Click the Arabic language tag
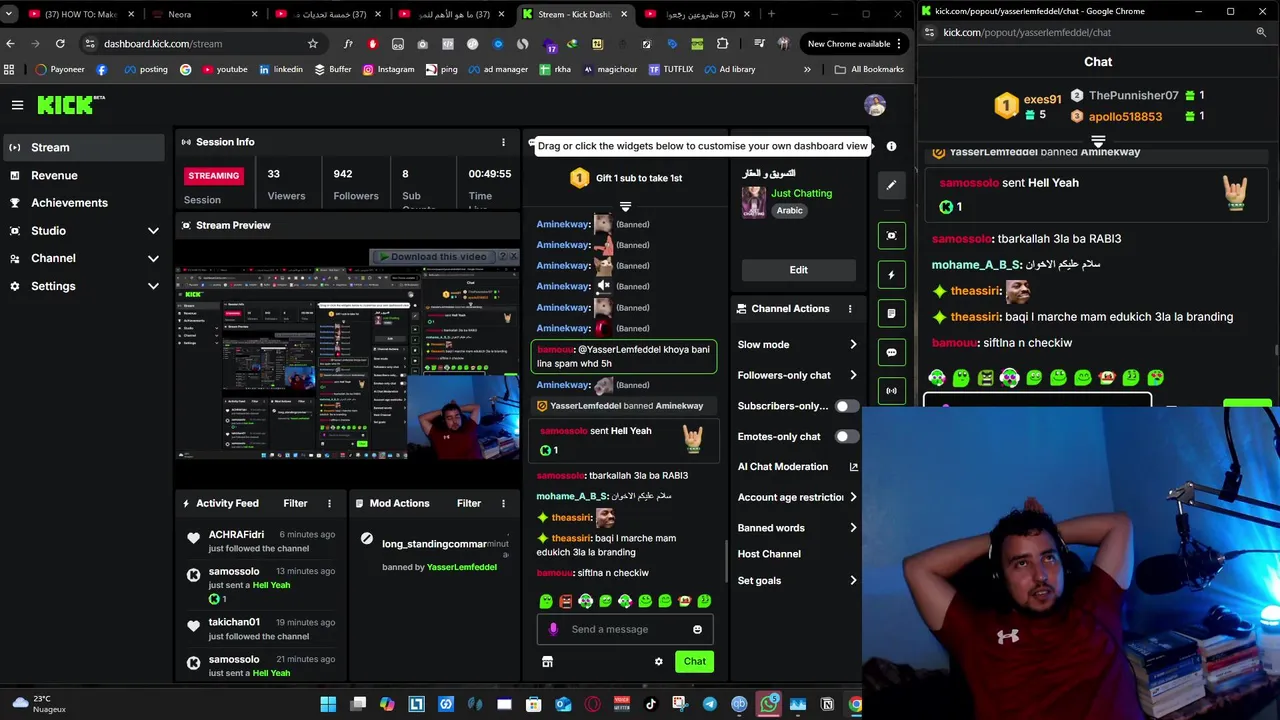 coord(790,211)
